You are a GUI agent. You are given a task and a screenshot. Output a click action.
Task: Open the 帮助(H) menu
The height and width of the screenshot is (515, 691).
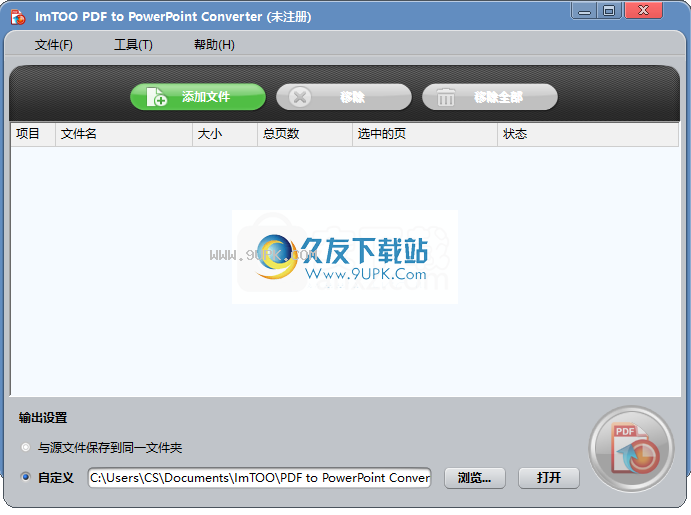(214, 45)
